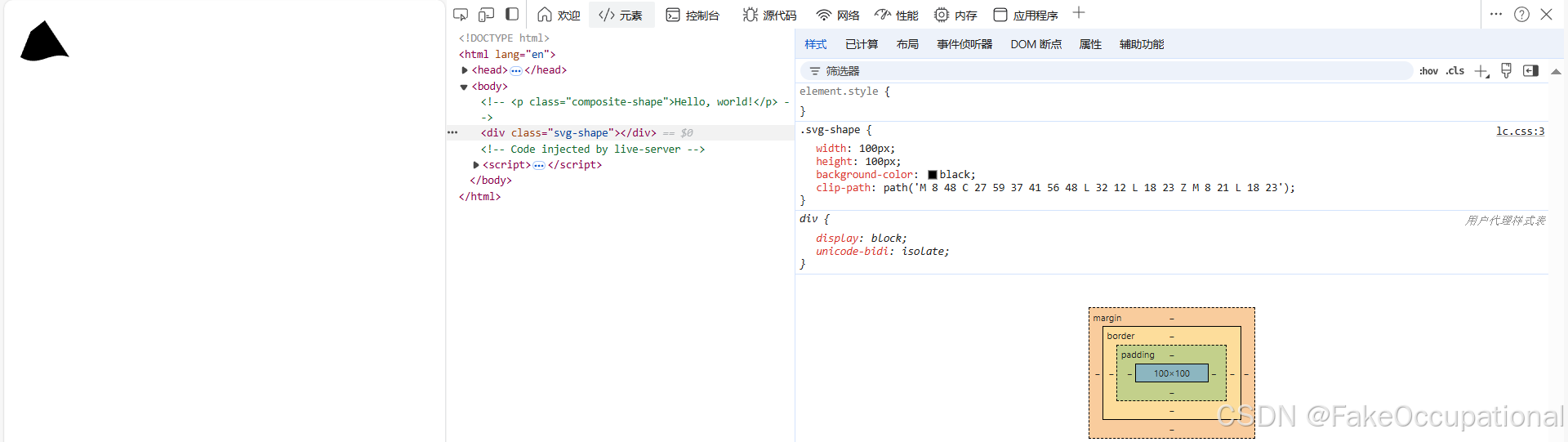The height and width of the screenshot is (442, 1568).
Task: Toggle the computed styles sidebar icon
Action: 1531,71
